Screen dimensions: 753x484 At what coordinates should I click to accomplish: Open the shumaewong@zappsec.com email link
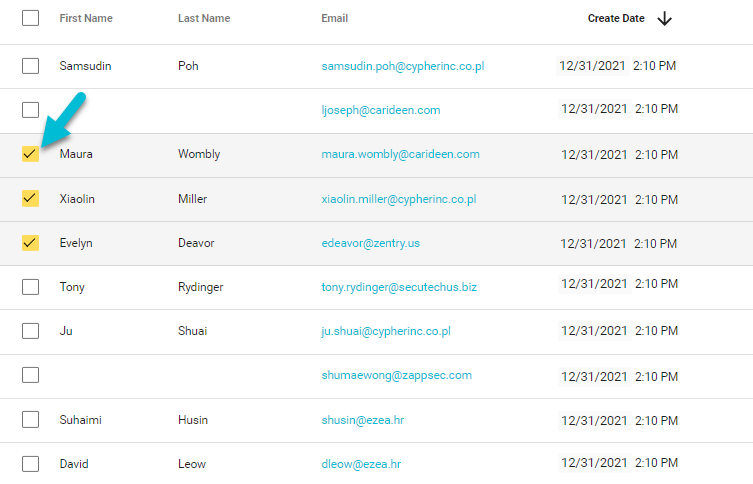click(x=396, y=375)
